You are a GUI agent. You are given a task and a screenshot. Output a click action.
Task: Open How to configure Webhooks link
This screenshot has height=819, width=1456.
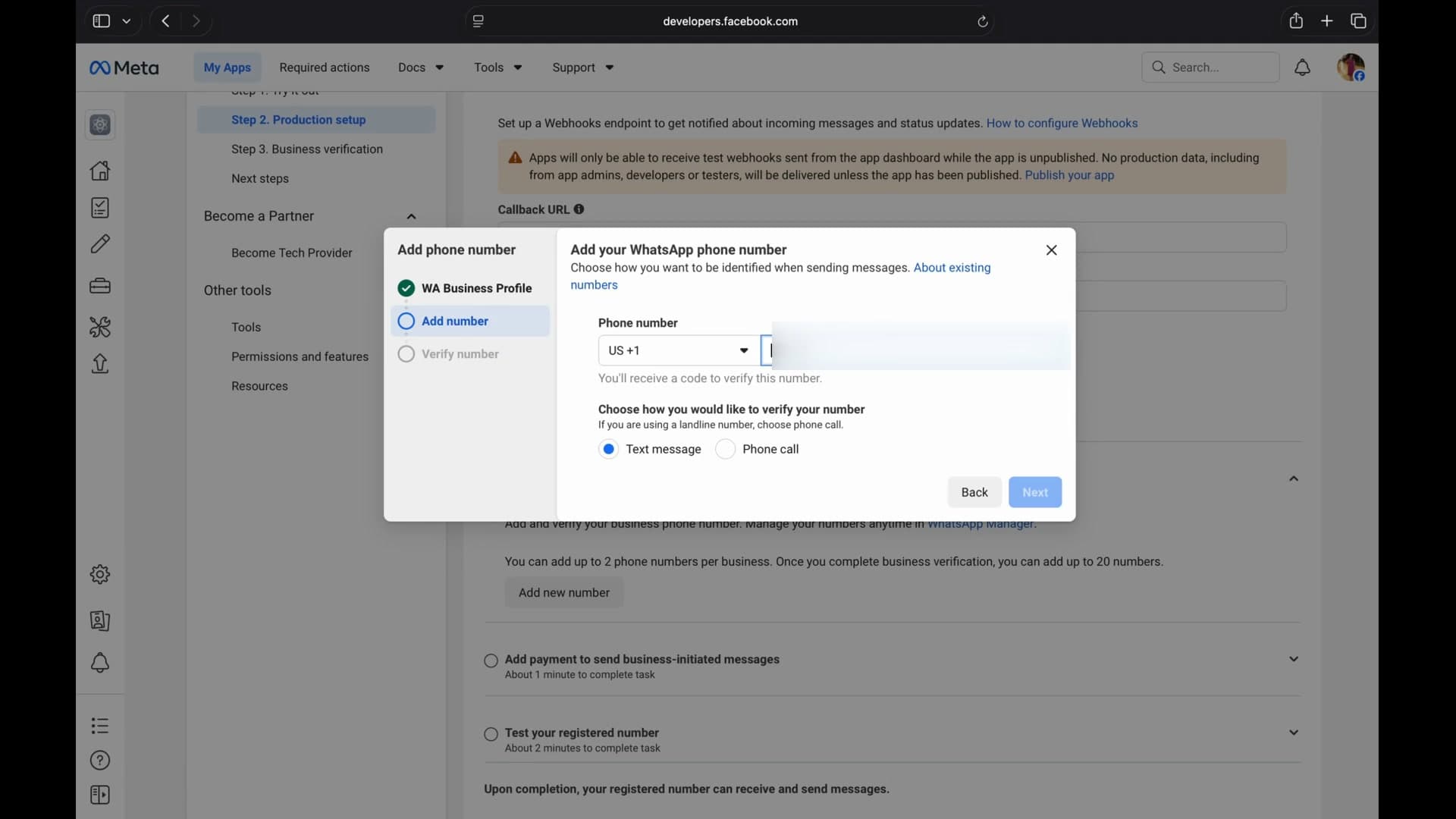pos(1062,124)
